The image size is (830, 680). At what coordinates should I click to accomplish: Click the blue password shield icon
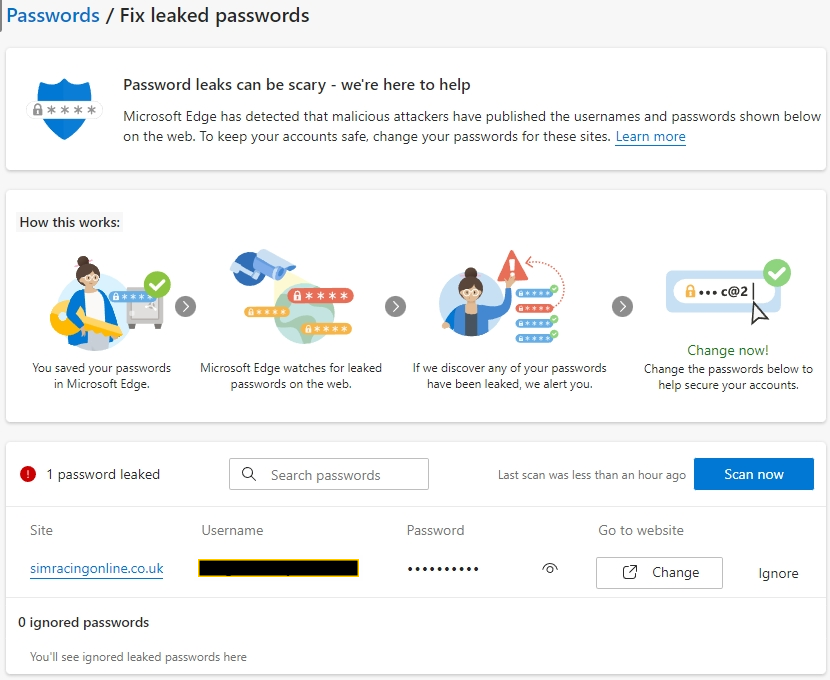[x=64, y=109]
